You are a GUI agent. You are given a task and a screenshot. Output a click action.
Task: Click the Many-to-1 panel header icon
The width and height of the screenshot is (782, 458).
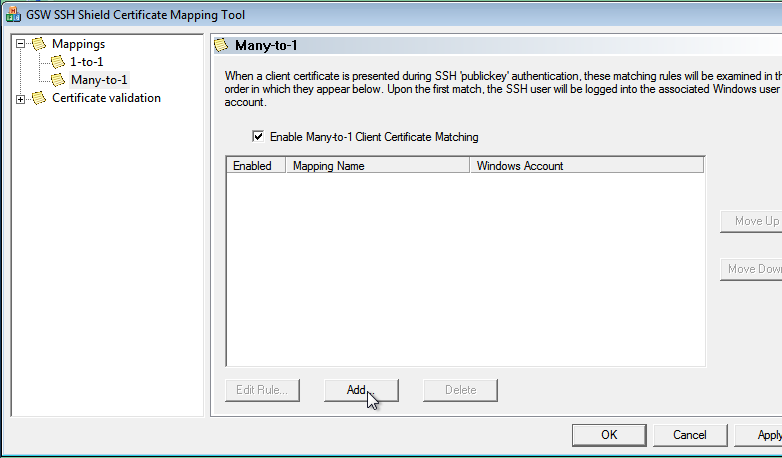[222, 45]
